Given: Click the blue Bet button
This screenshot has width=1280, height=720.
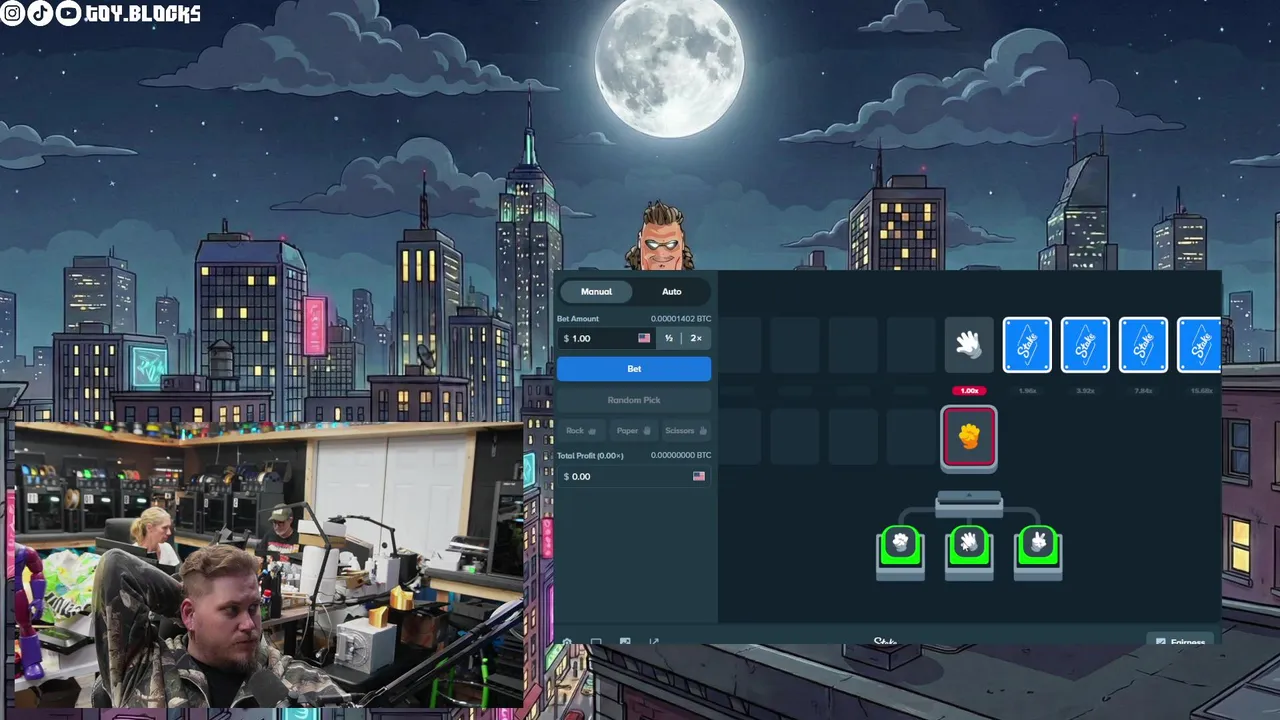Looking at the screenshot, I should click(634, 369).
